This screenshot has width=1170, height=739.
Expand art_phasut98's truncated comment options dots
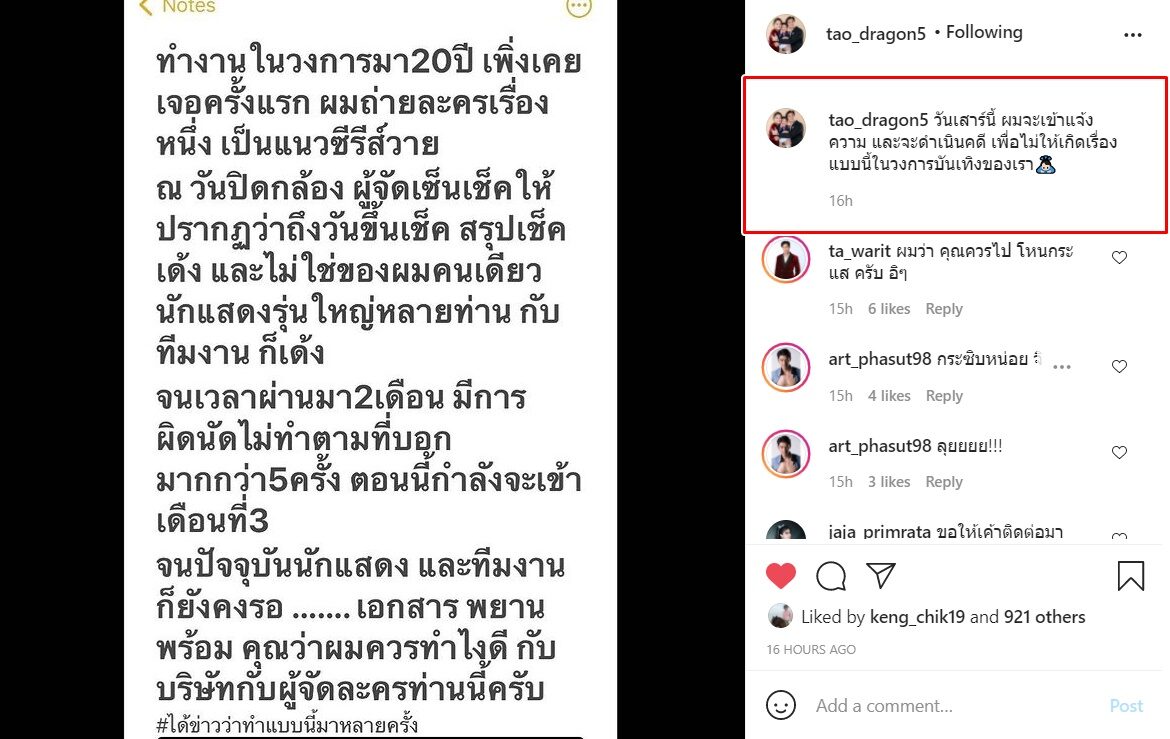click(x=1062, y=367)
